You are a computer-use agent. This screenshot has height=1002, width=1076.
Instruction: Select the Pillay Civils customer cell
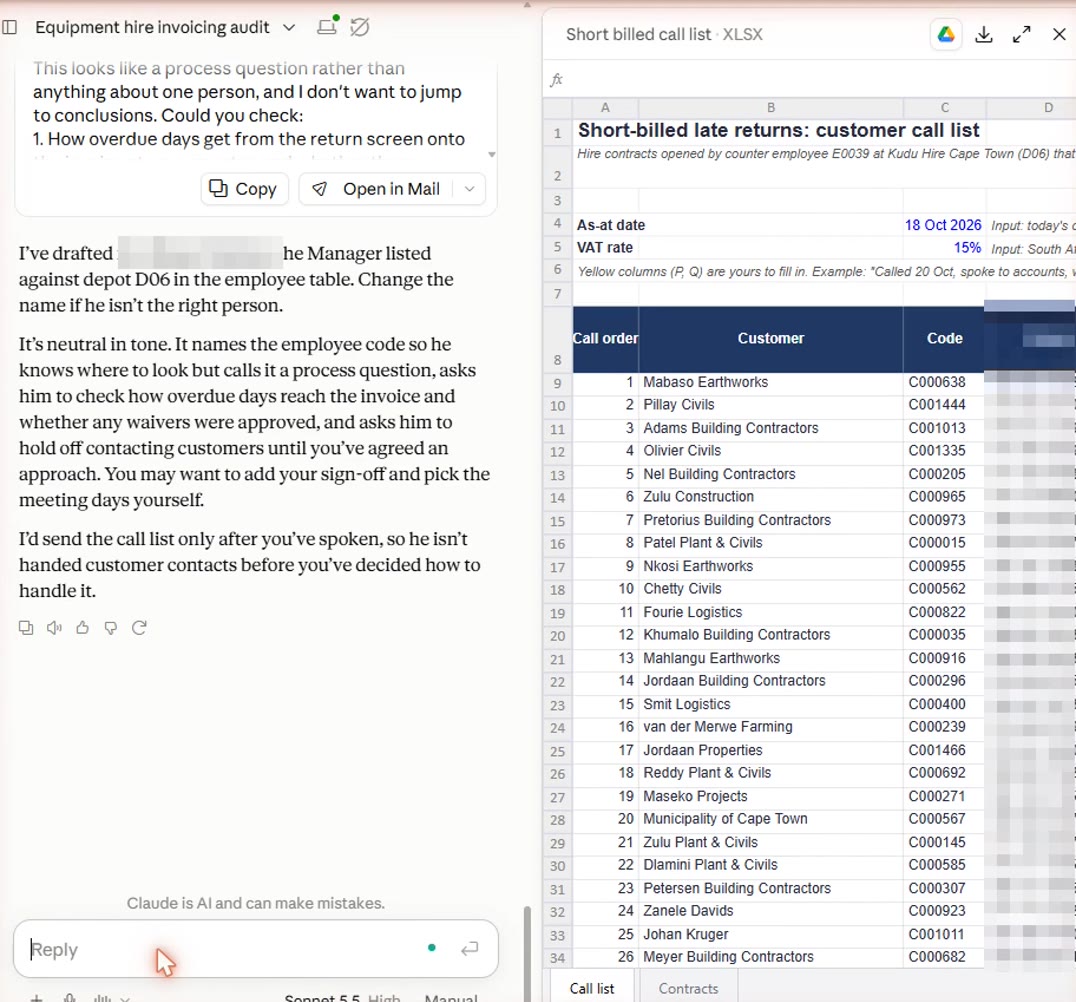tap(771, 405)
